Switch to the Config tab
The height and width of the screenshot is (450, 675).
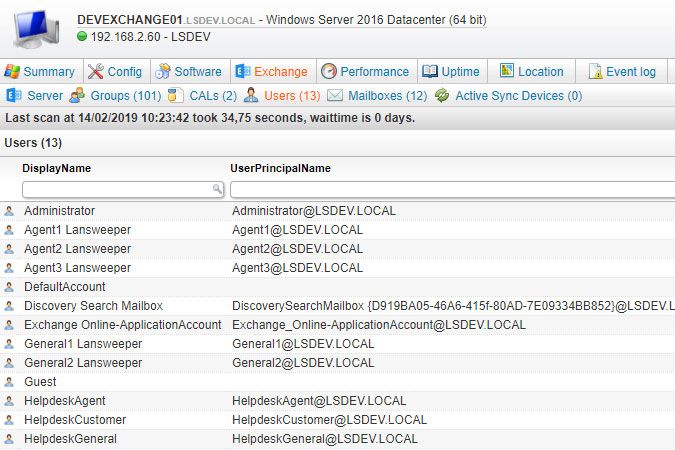[x=115, y=72]
